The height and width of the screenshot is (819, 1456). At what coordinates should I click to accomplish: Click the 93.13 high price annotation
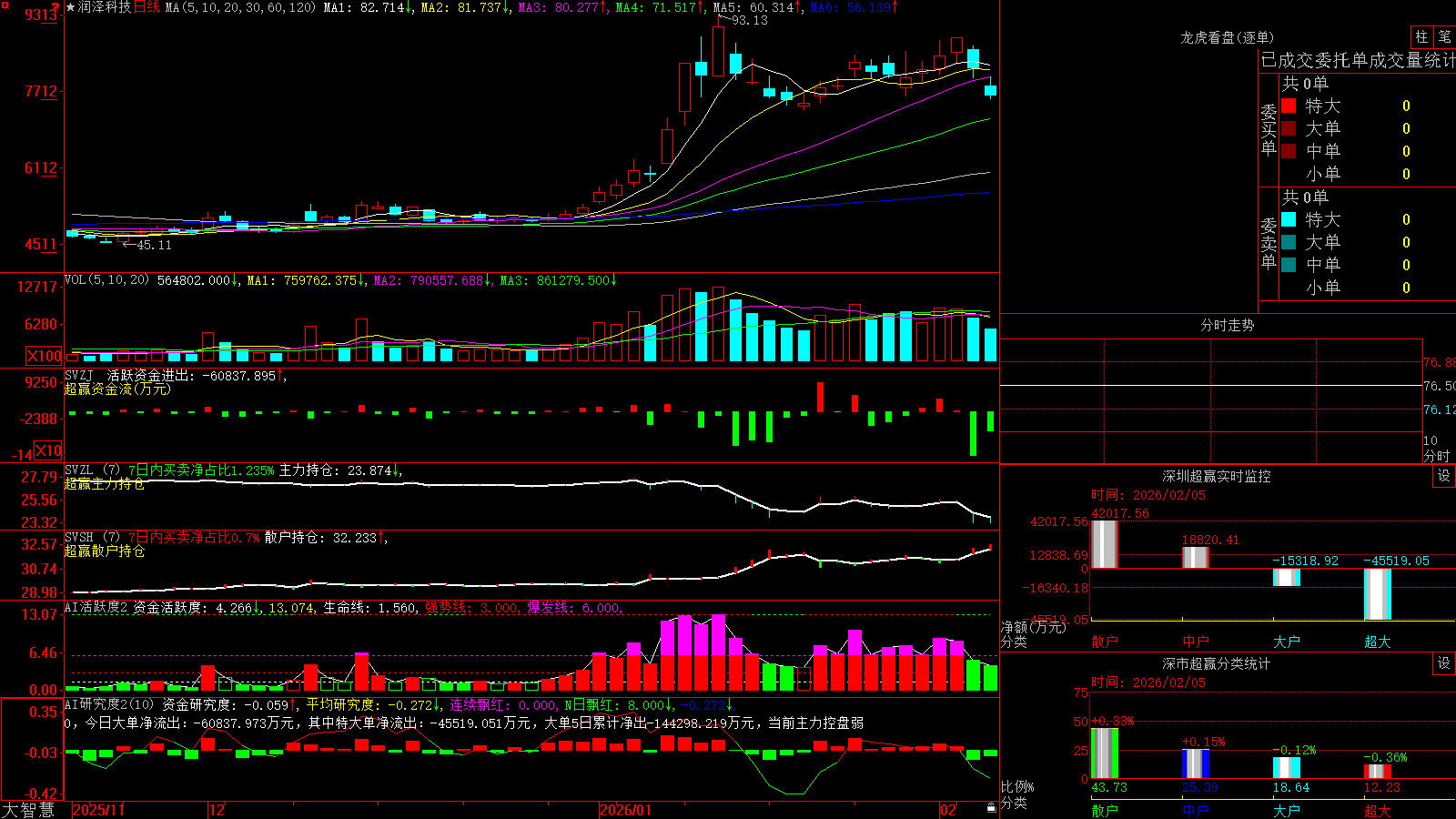point(750,20)
